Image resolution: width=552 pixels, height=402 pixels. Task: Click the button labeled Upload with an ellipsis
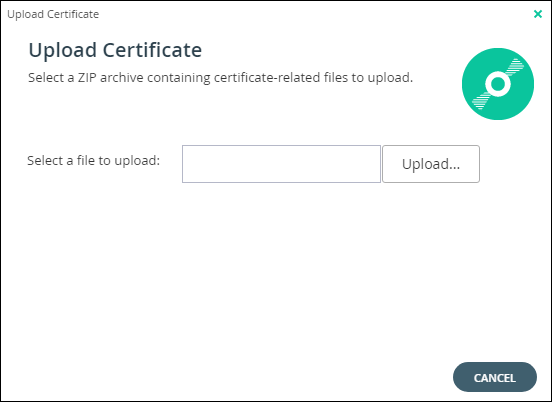[x=431, y=164]
